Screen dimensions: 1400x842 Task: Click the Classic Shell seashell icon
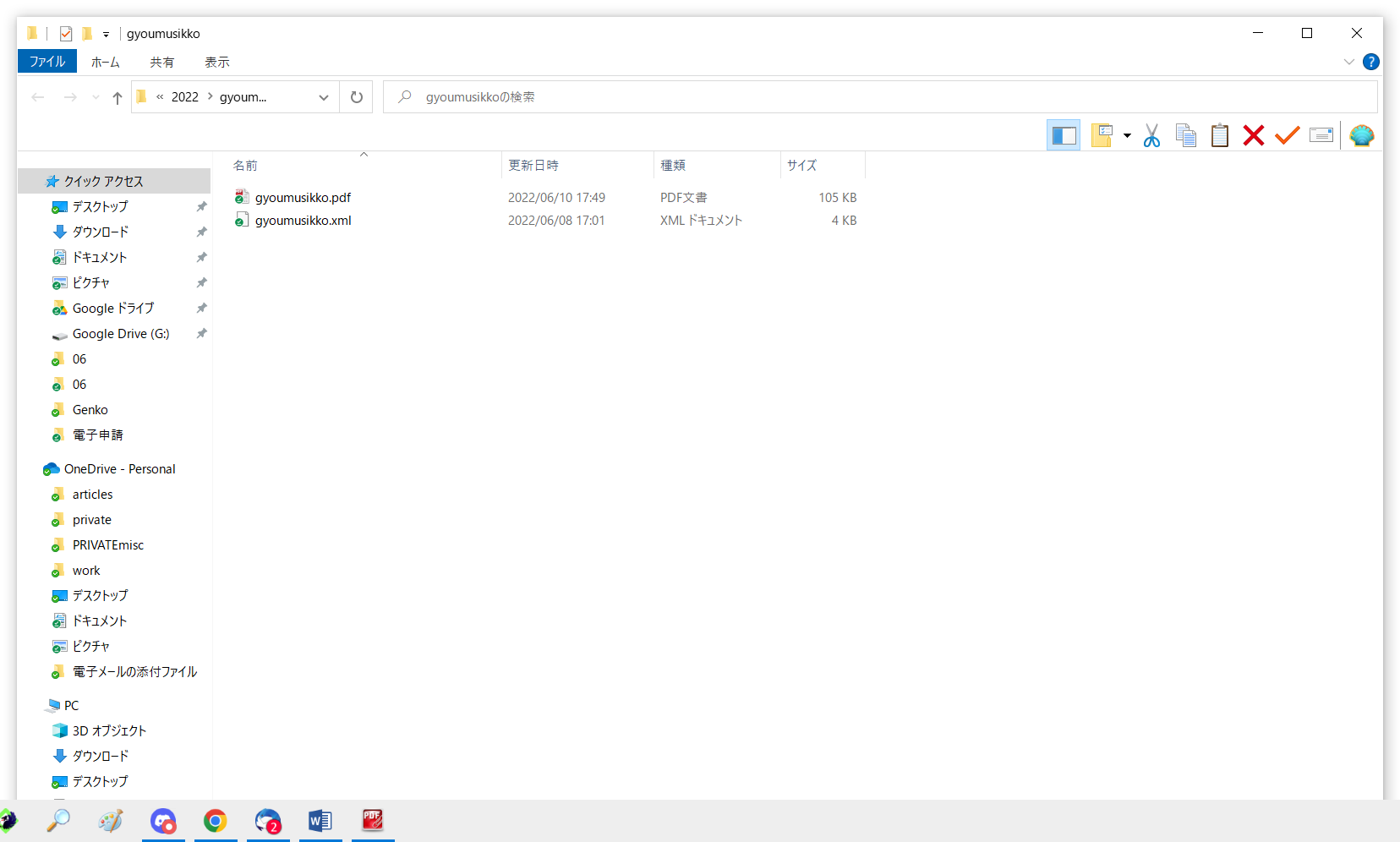tap(1361, 135)
